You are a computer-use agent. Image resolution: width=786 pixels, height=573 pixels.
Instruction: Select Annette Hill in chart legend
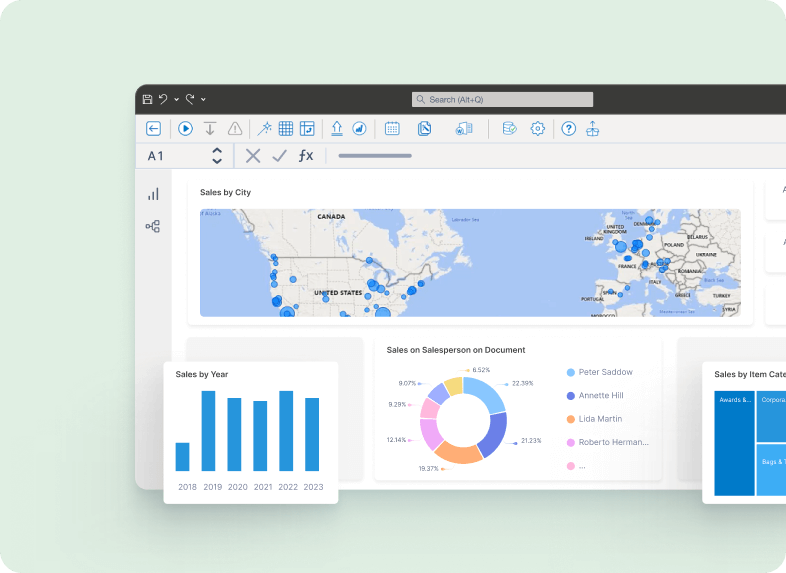coord(595,396)
